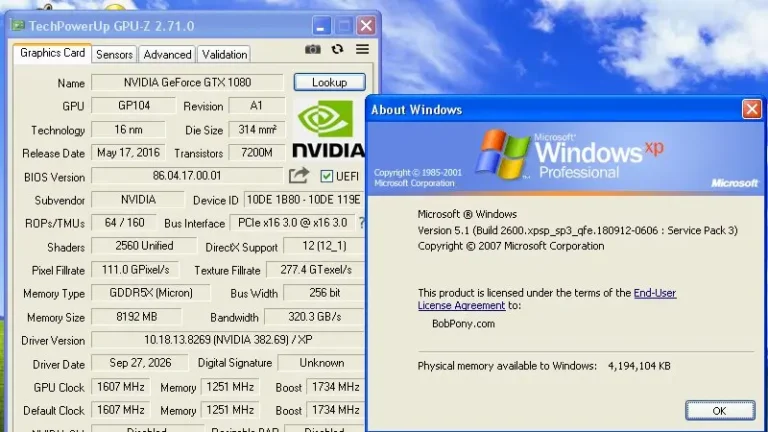Click the Lookup button
Image resolution: width=768 pixels, height=432 pixels.
click(x=330, y=82)
